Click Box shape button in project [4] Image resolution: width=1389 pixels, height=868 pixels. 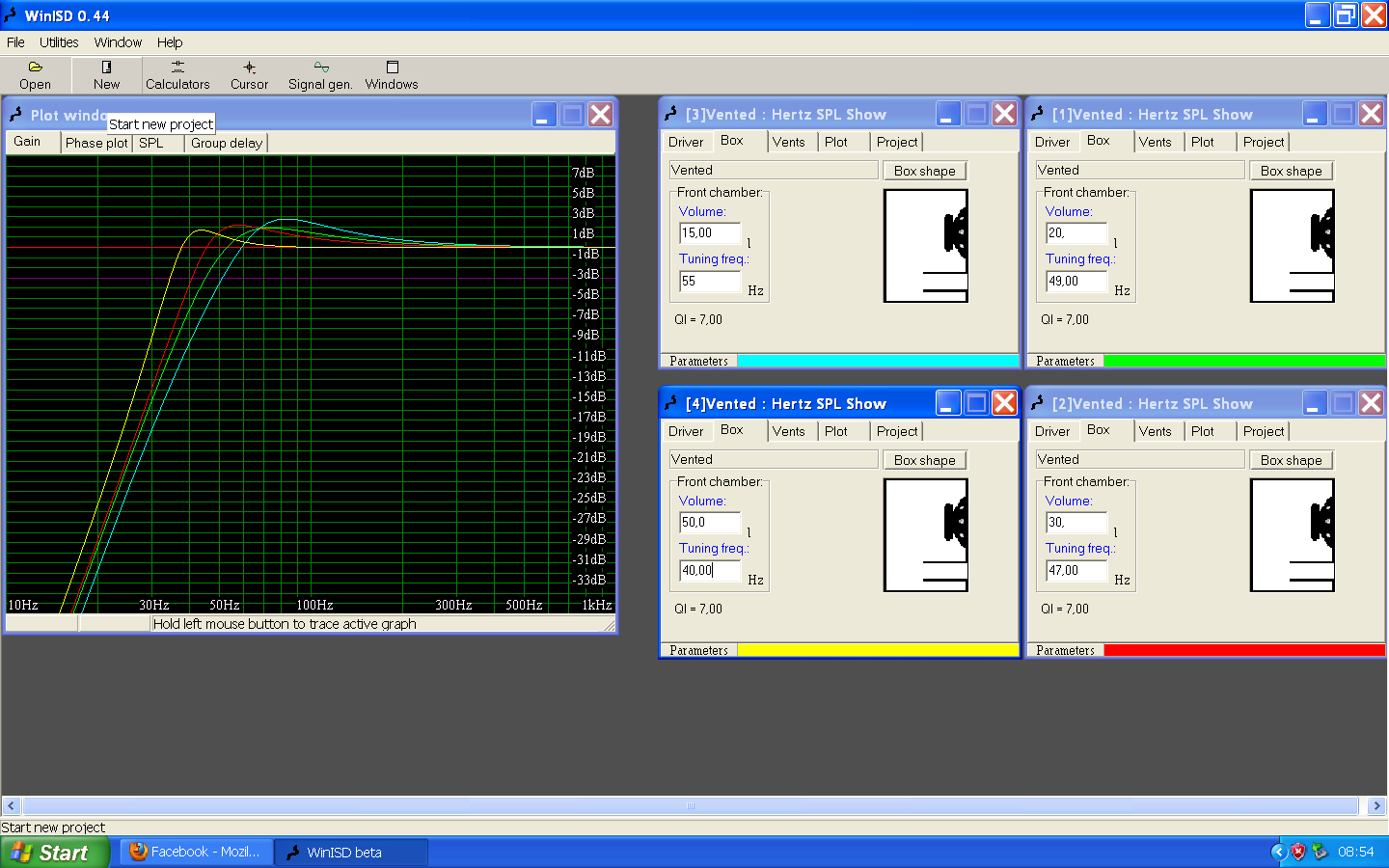[x=925, y=460]
